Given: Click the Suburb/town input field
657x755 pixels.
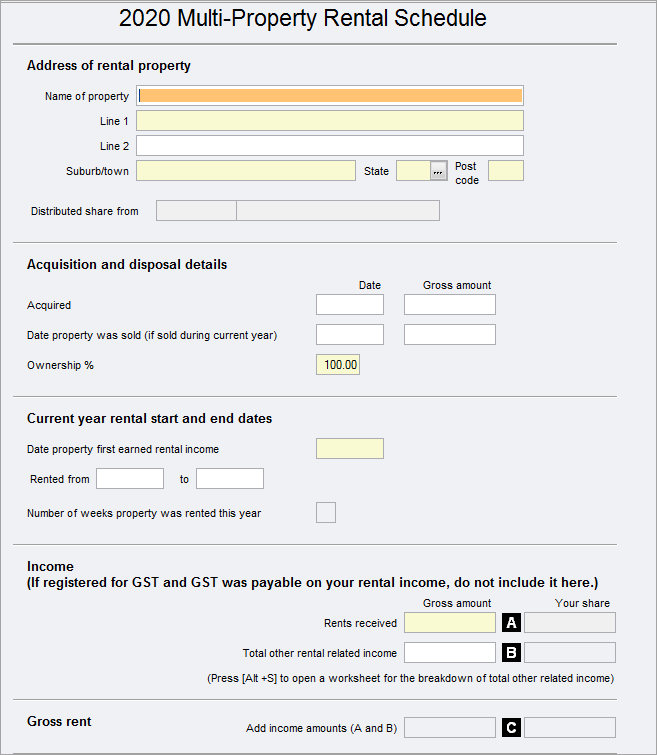Looking at the screenshot, I should tap(246, 171).
